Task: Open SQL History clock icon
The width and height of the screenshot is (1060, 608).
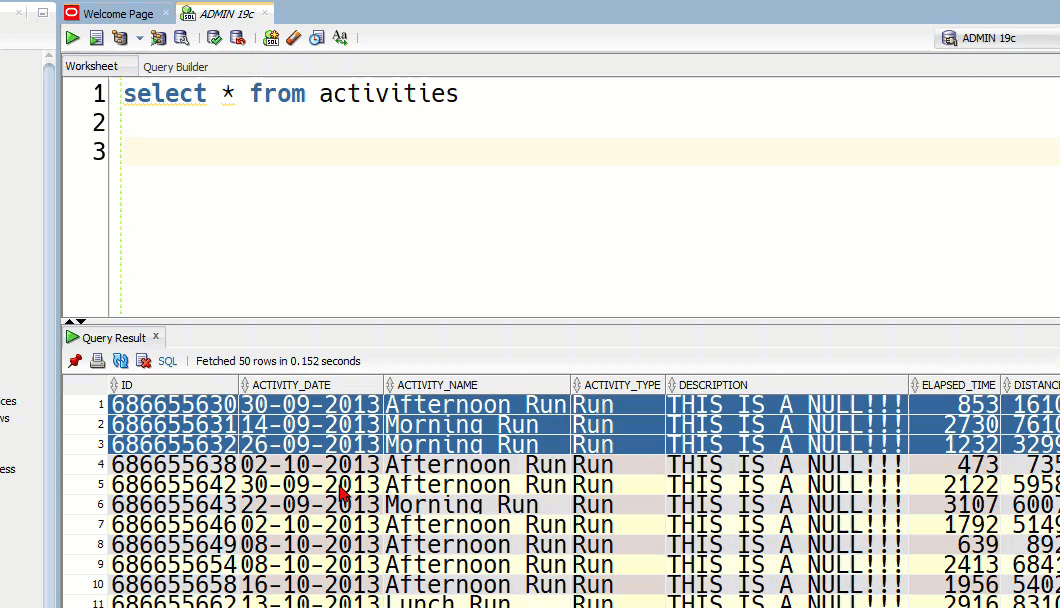Action: click(317, 38)
